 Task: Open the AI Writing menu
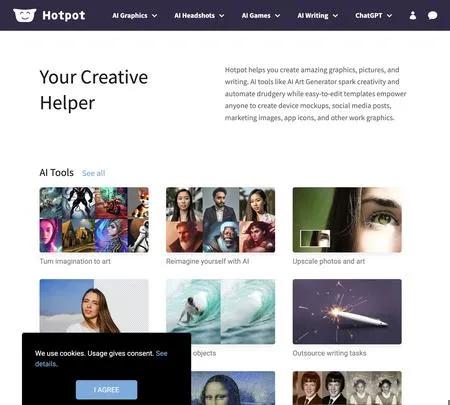tap(317, 16)
